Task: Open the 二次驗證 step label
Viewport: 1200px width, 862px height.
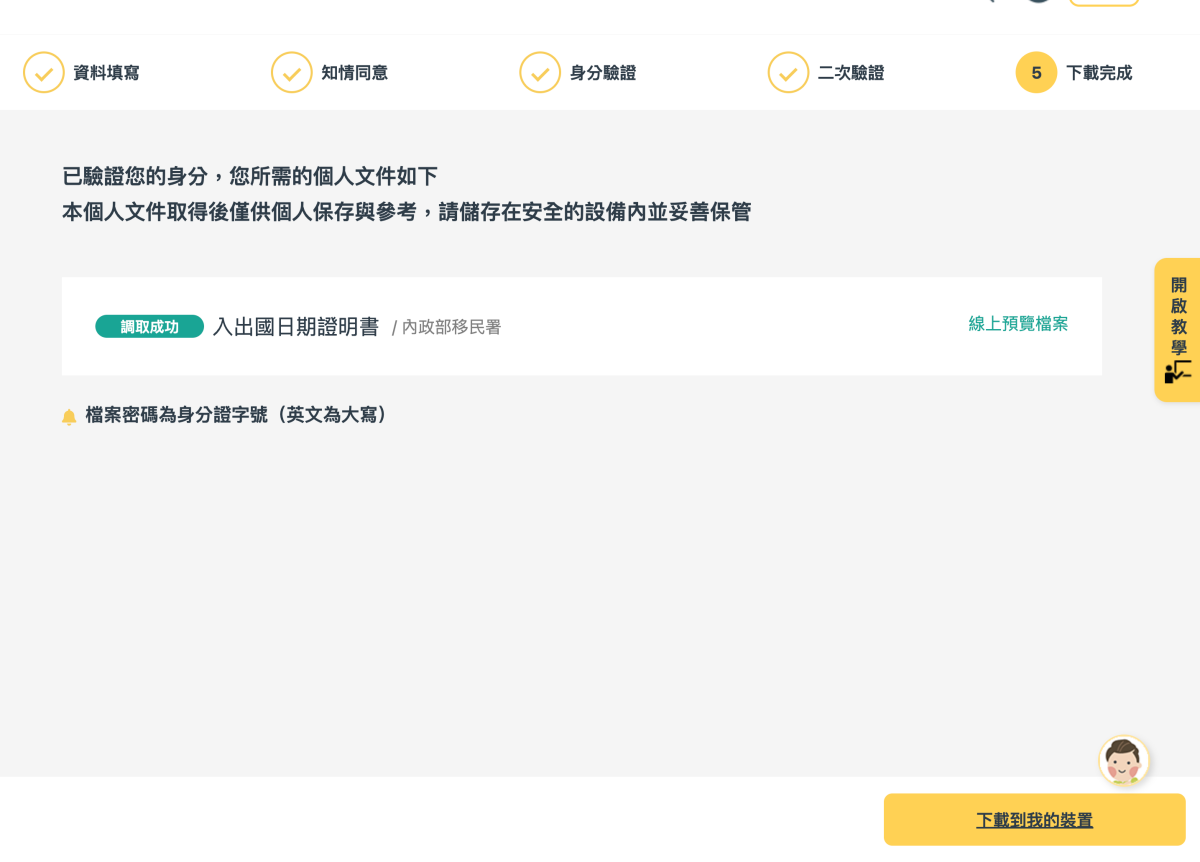Action: [850, 73]
